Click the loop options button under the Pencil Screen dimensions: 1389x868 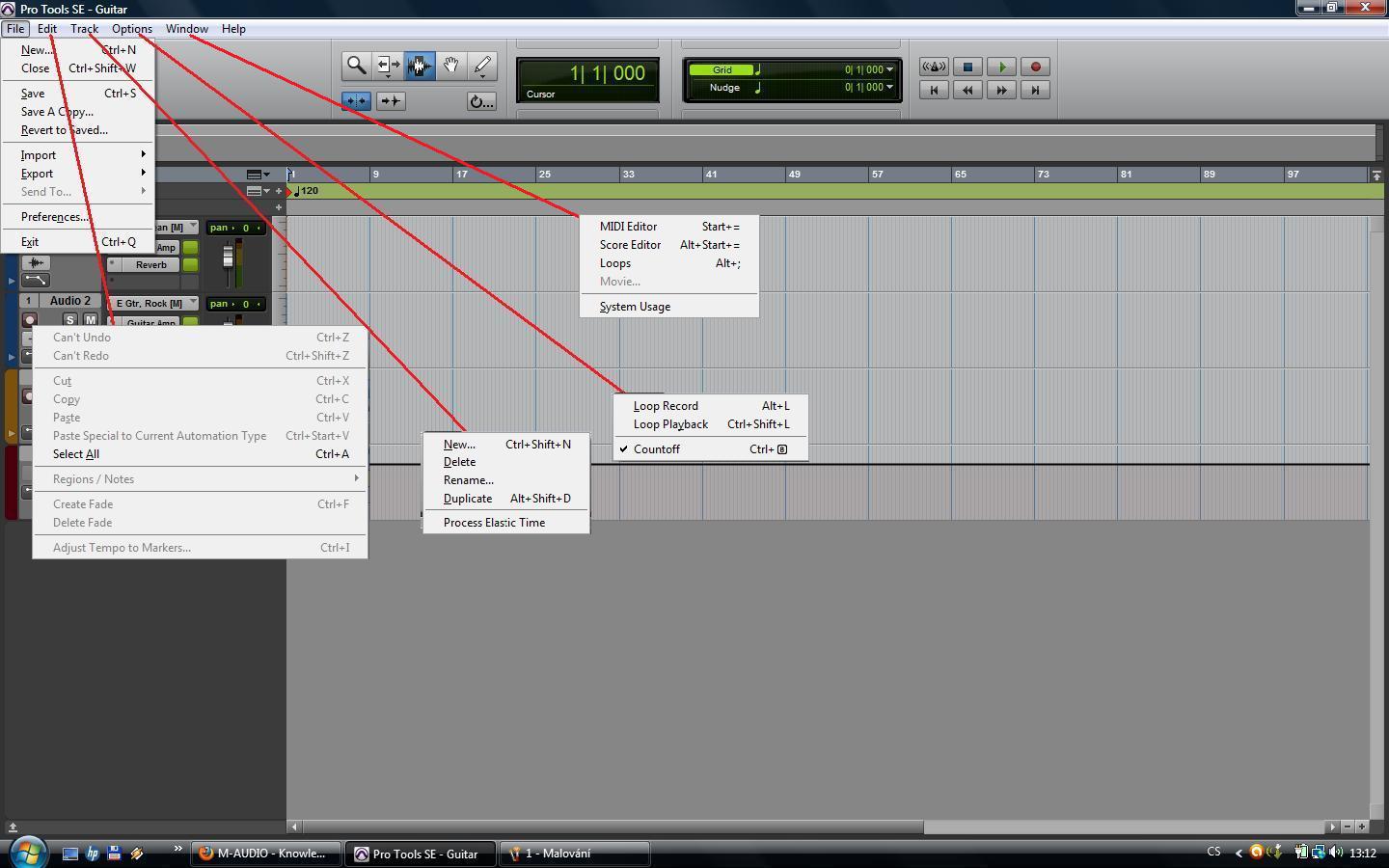click(x=481, y=101)
